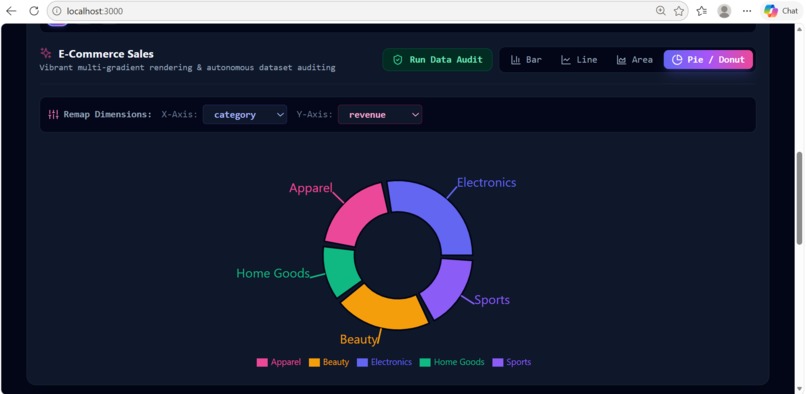This screenshot has height=394, width=806.
Task: Click the Apparel label on the chart
Action: click(310, 188)
